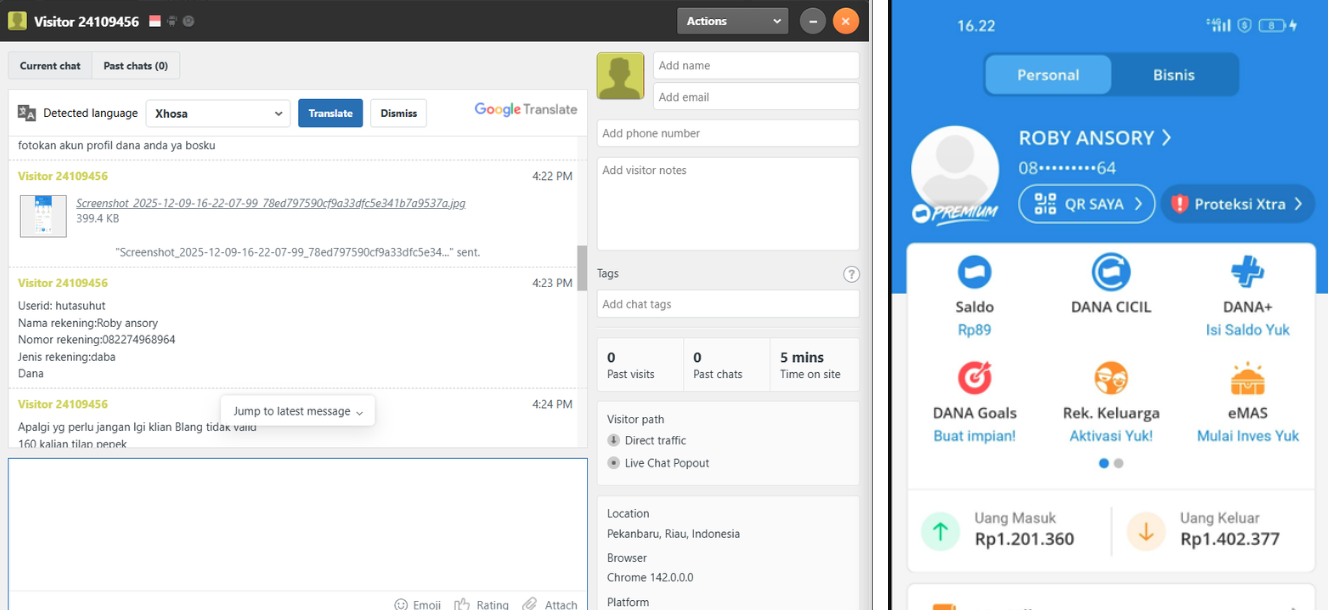Open the detected language Xhosa dropdown
Screen dimensions: 1328x610
click(x=218, y=113)
